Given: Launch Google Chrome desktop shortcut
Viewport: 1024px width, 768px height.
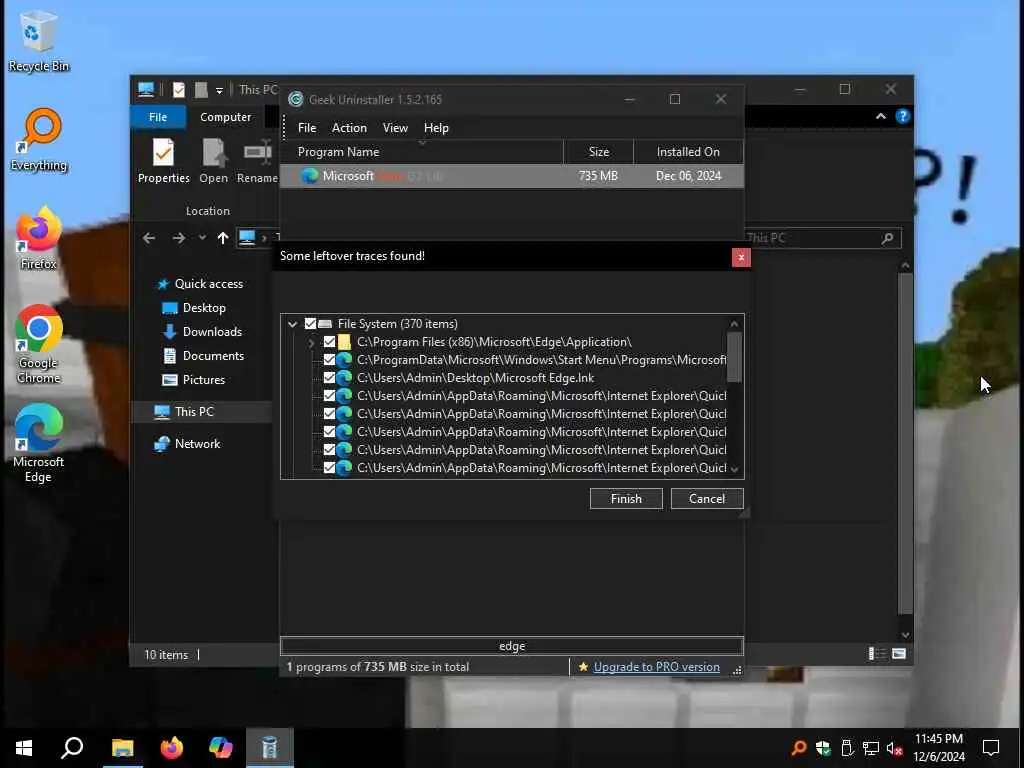Looking at the screenshot, I should point(39,345).
